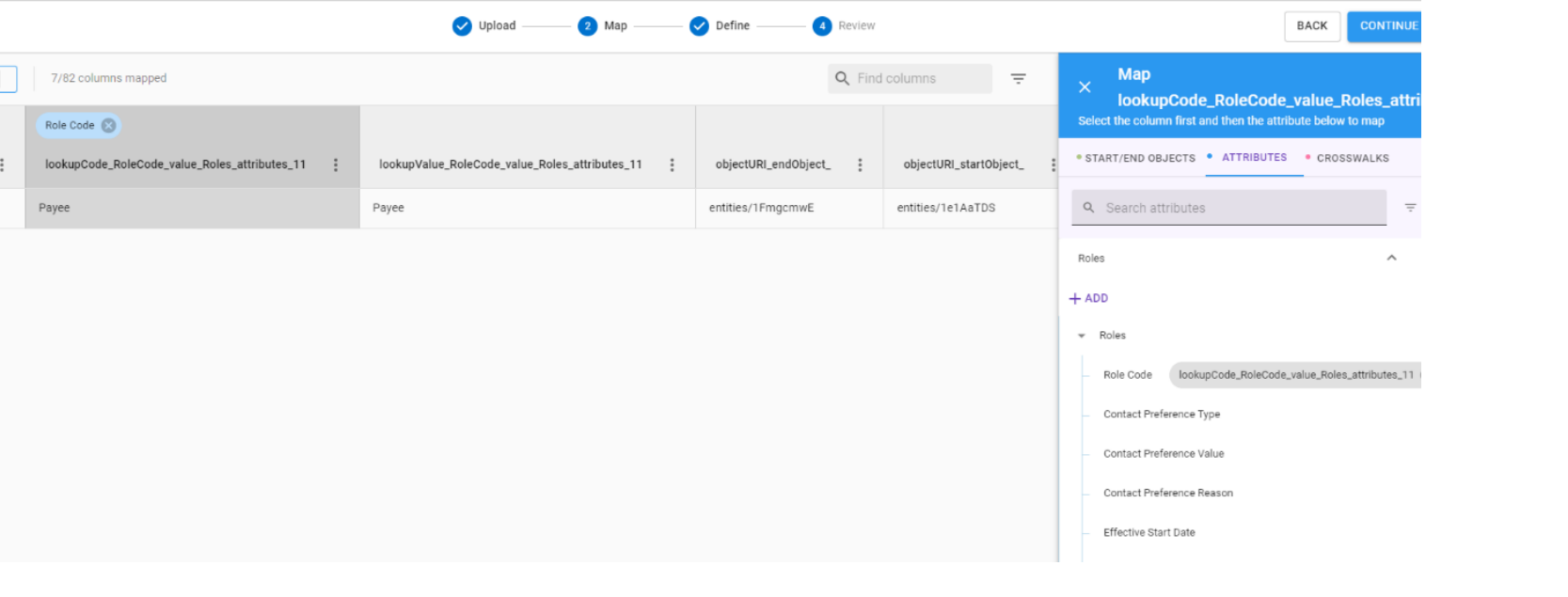Click the Map step label

(x=615, y=26)
